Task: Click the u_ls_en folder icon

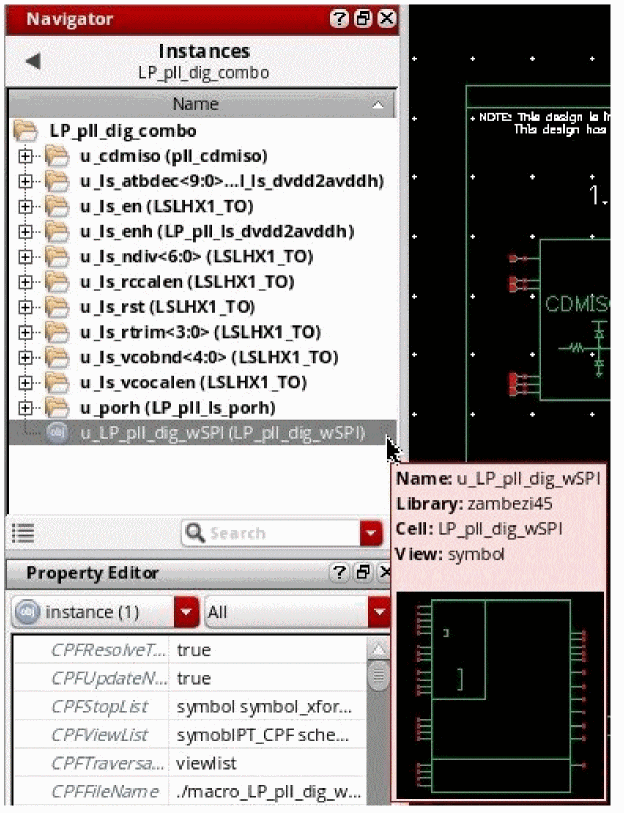Action: point(57,206)
